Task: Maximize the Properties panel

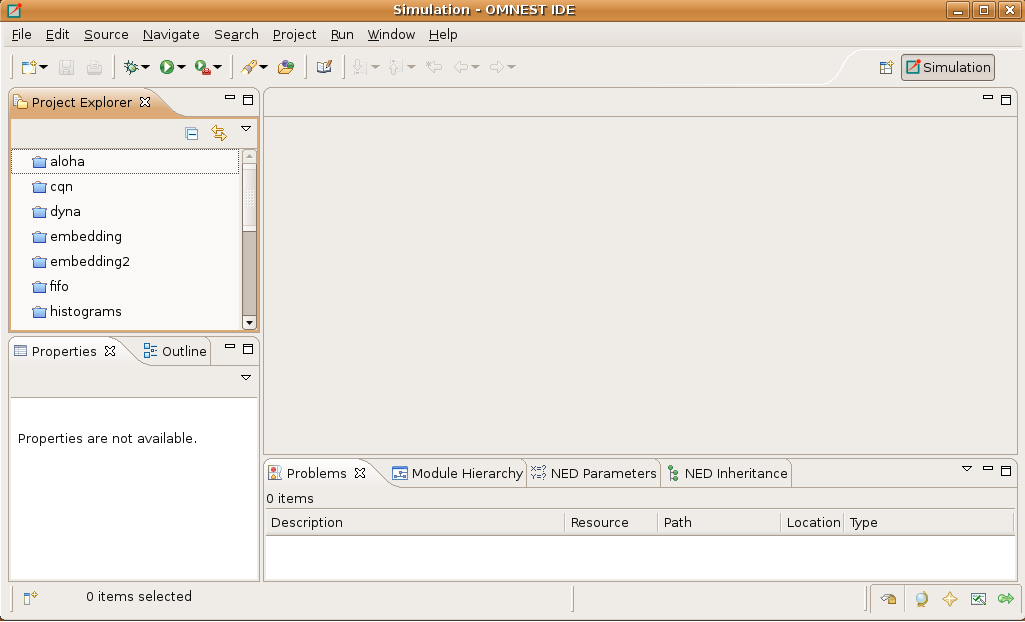Action: 248,349
